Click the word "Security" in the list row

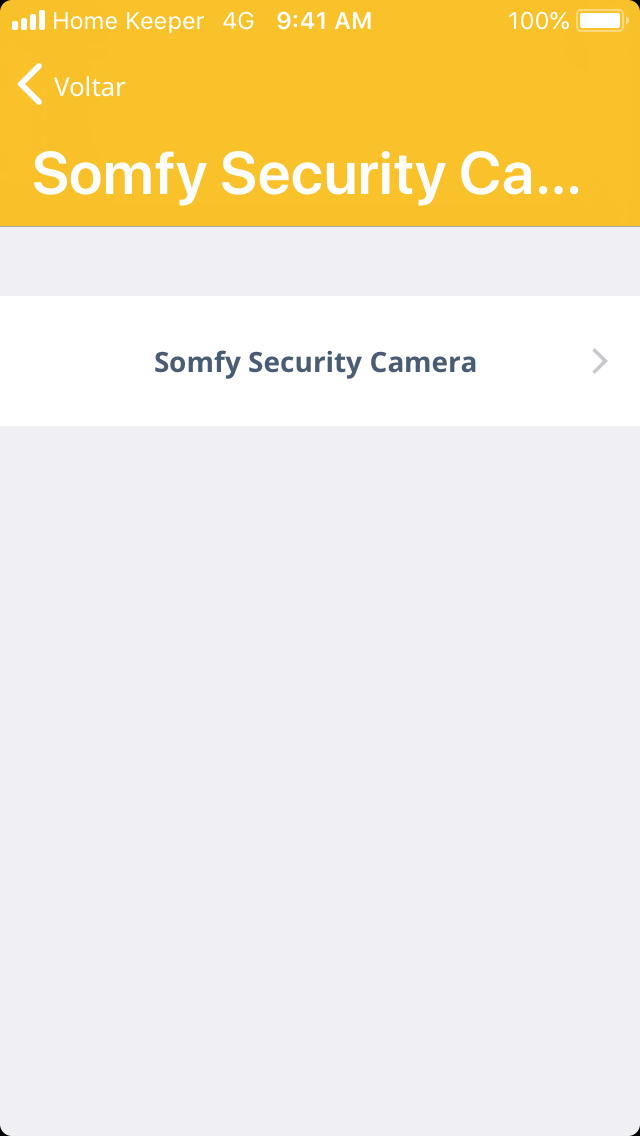304,361
